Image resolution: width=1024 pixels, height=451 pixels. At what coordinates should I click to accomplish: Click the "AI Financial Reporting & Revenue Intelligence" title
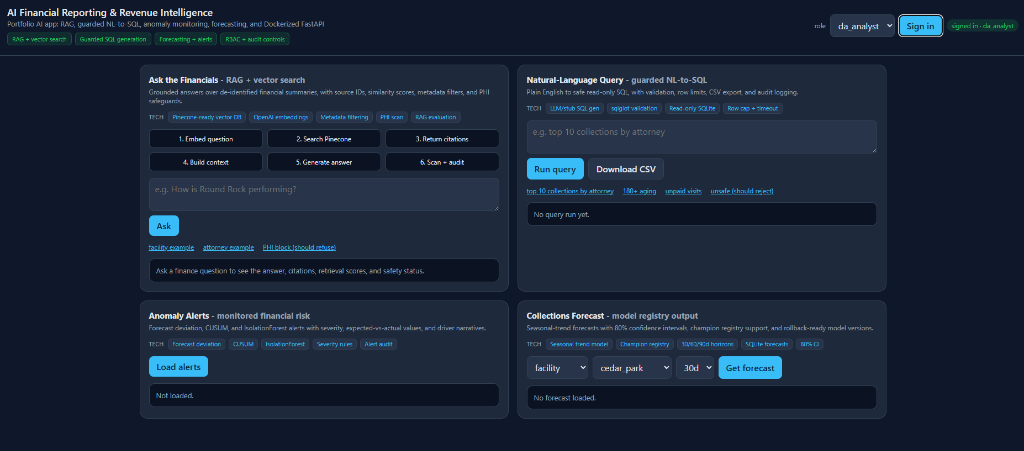[110, 12]
